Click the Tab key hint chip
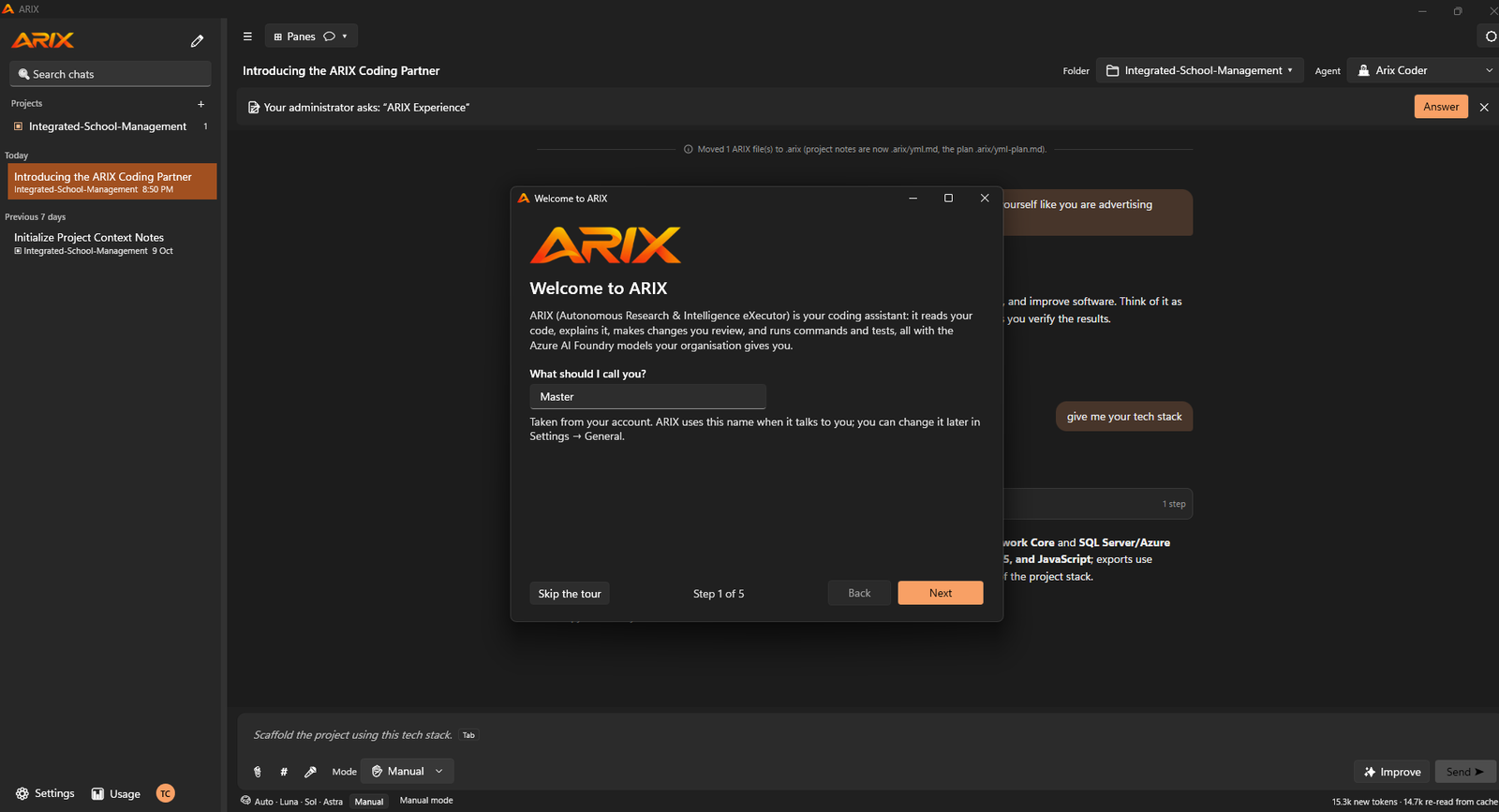 pos(468,735)
